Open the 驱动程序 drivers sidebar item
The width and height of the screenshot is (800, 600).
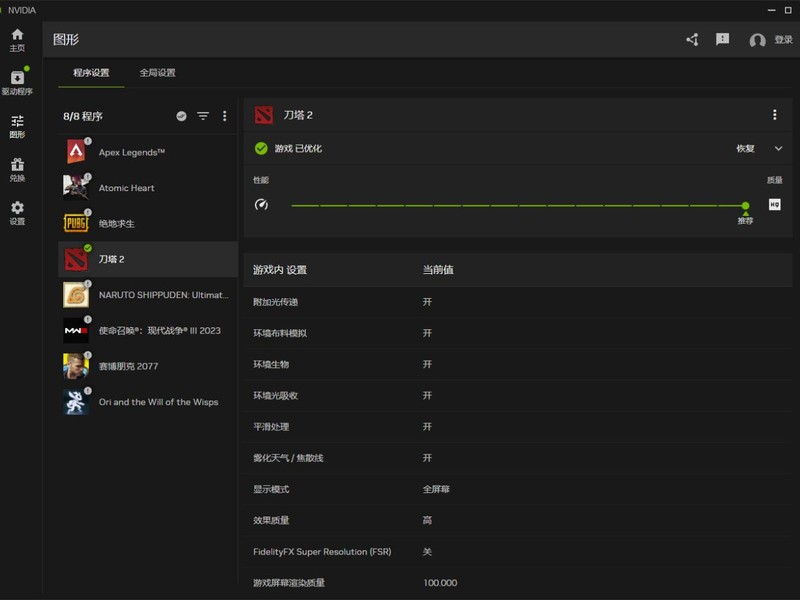[x=17, y=83]
